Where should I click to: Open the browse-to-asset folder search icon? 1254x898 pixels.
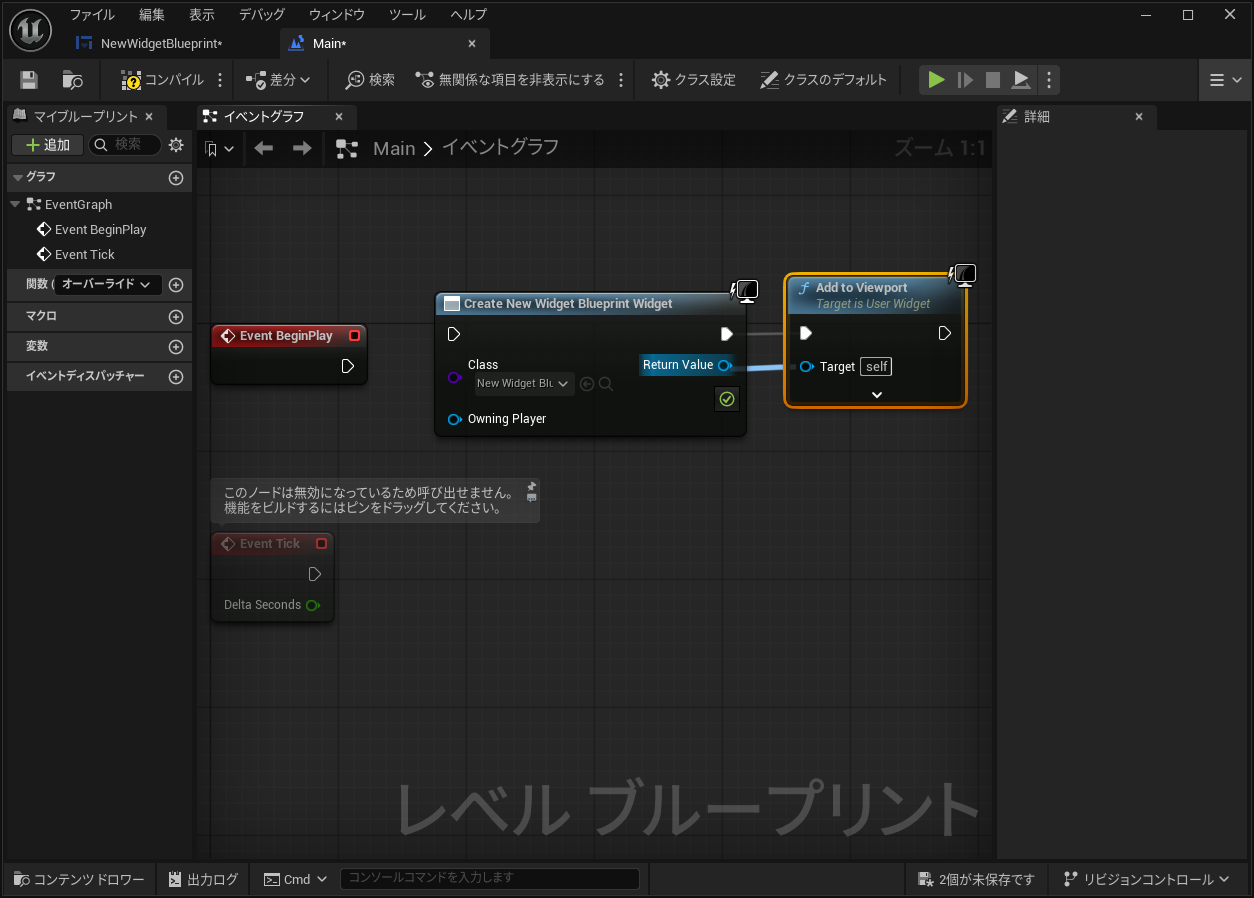tap(72, 80)
